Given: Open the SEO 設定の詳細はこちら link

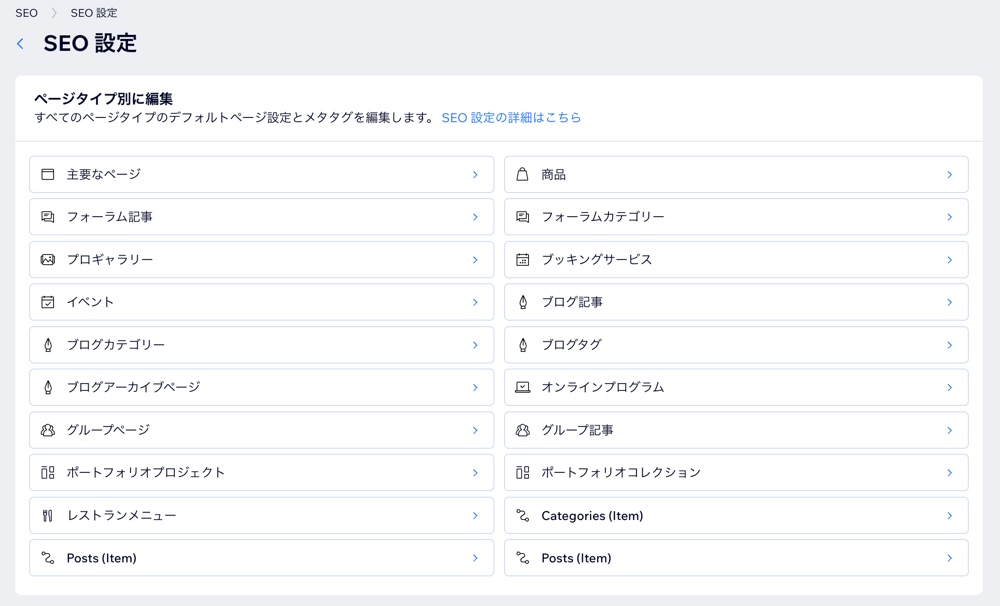Looking at the screenshot, I should [511, 117].
